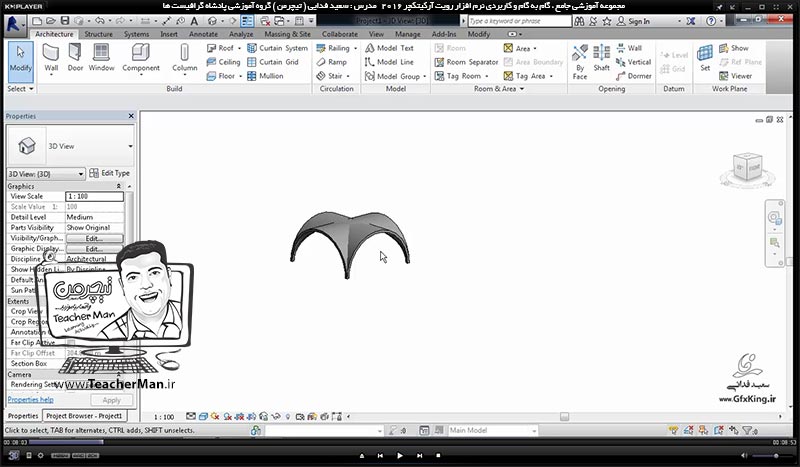This screenshot has width=800, height=467.
Task: Open the 3D View: {3D} instance dropdown
Action: click(x=81, y=174)
